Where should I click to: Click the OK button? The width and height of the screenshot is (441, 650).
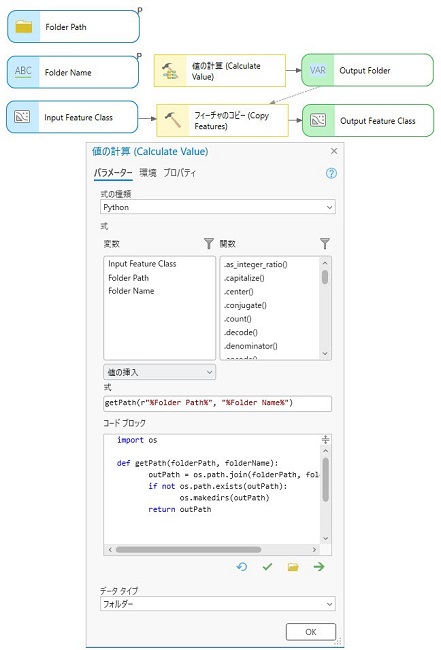(x=311, y=632)
